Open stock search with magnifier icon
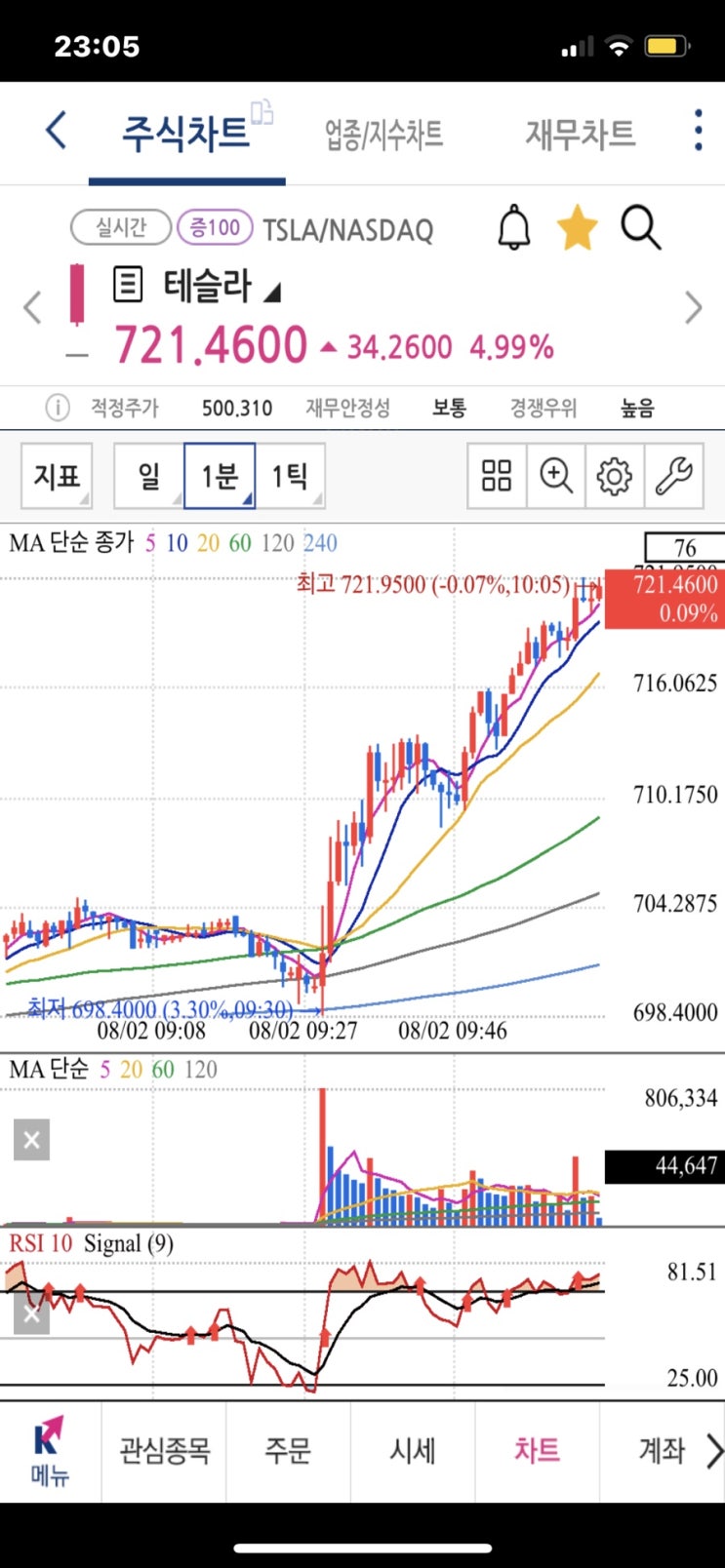 (641, 228)
